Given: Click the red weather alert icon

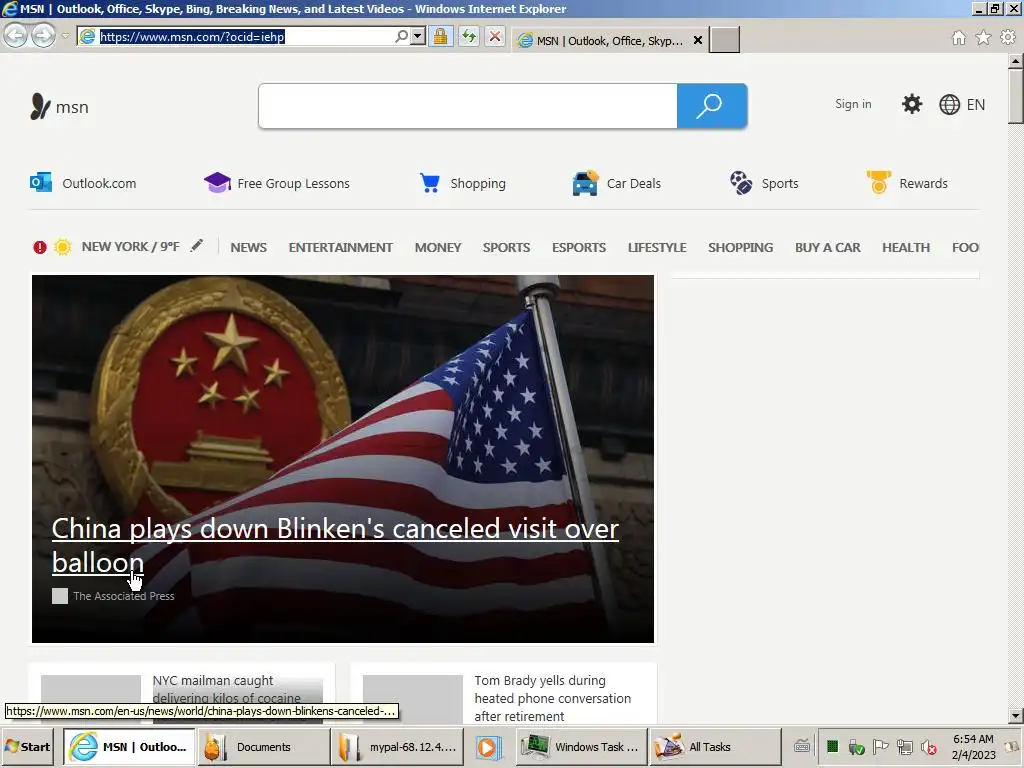Looking at the screenshot, I should [x=40, y=248].
